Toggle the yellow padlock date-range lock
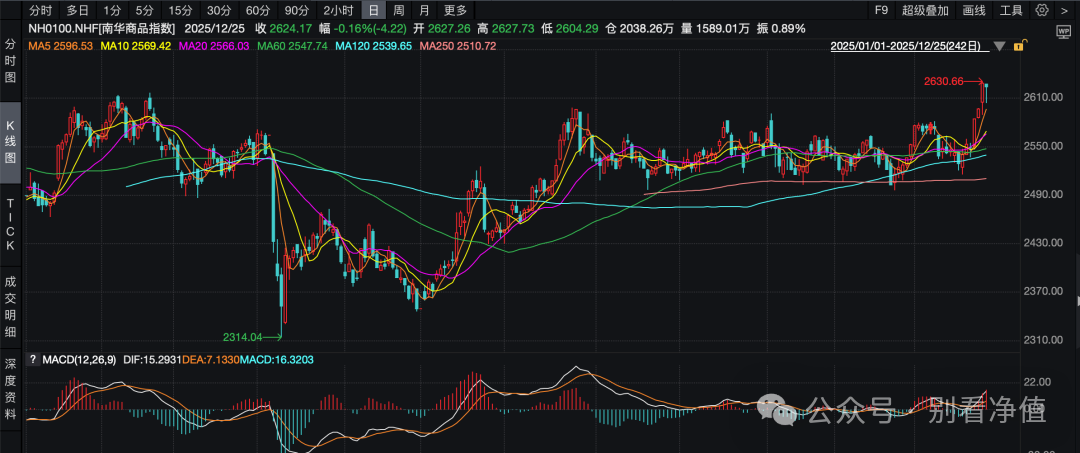1080x453 pixels. [x=1019, y=46]
